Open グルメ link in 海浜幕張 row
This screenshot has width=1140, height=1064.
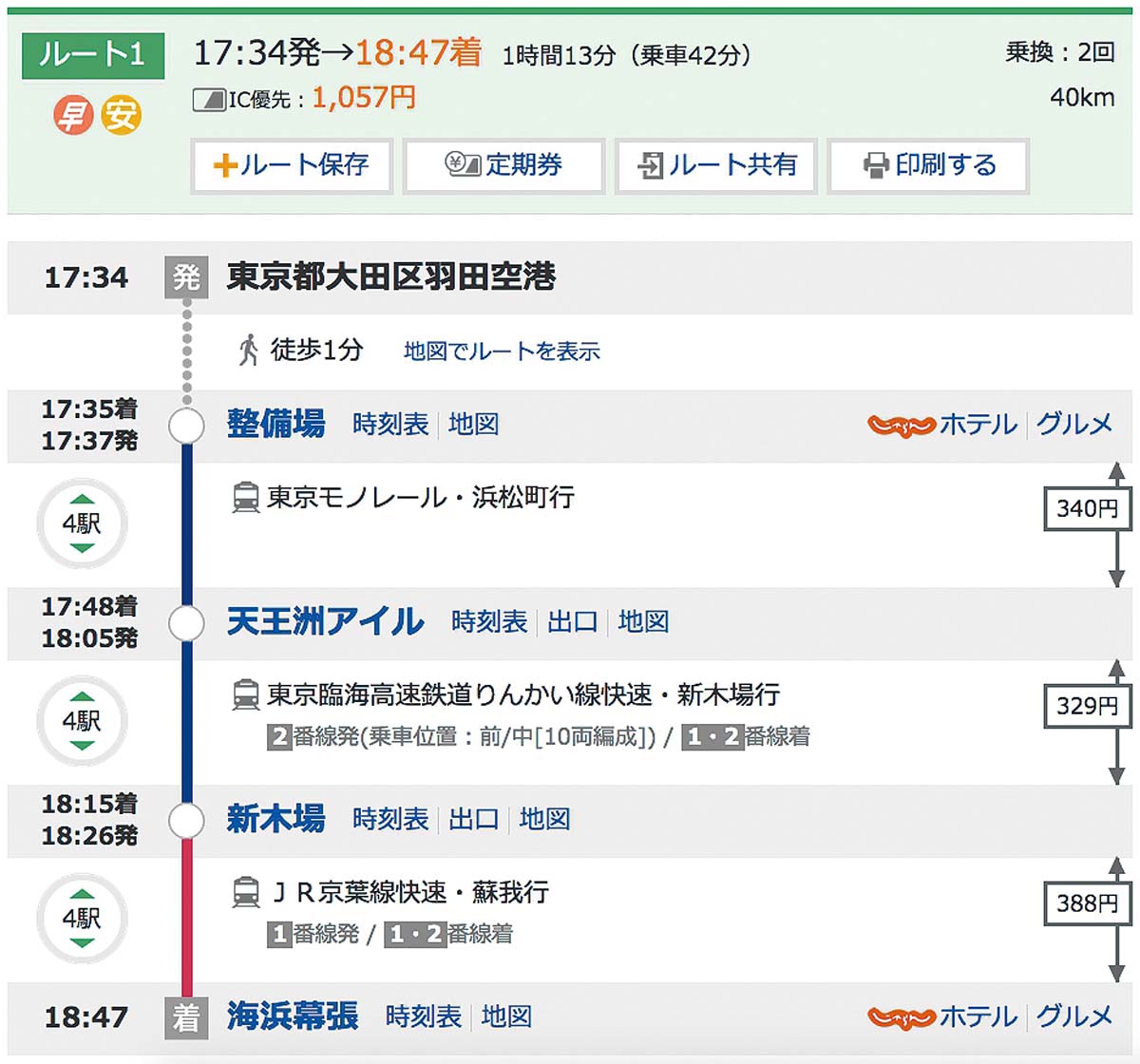click(x=1074, y=1016)
